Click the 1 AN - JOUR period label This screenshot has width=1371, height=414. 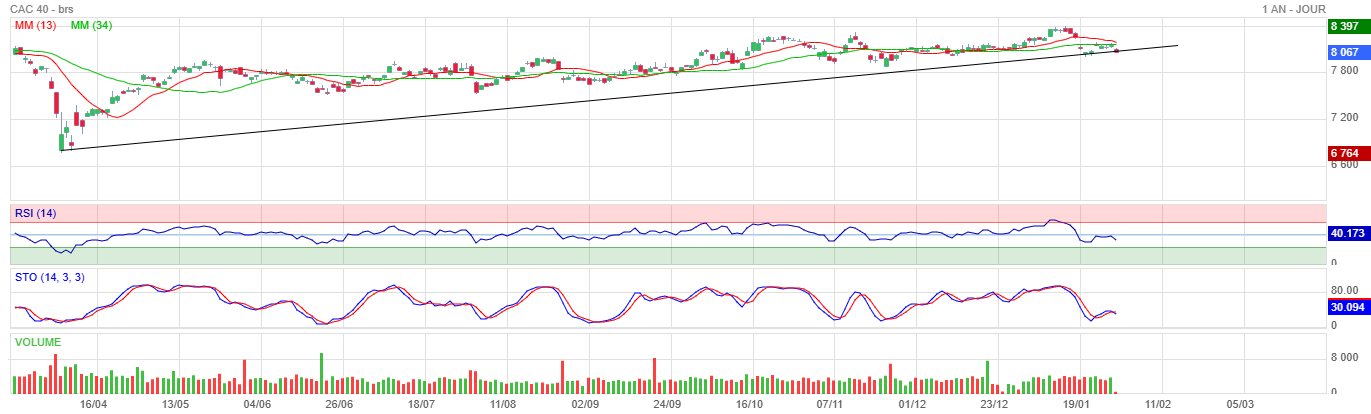pyautogui.click(x=1293, y=9)
